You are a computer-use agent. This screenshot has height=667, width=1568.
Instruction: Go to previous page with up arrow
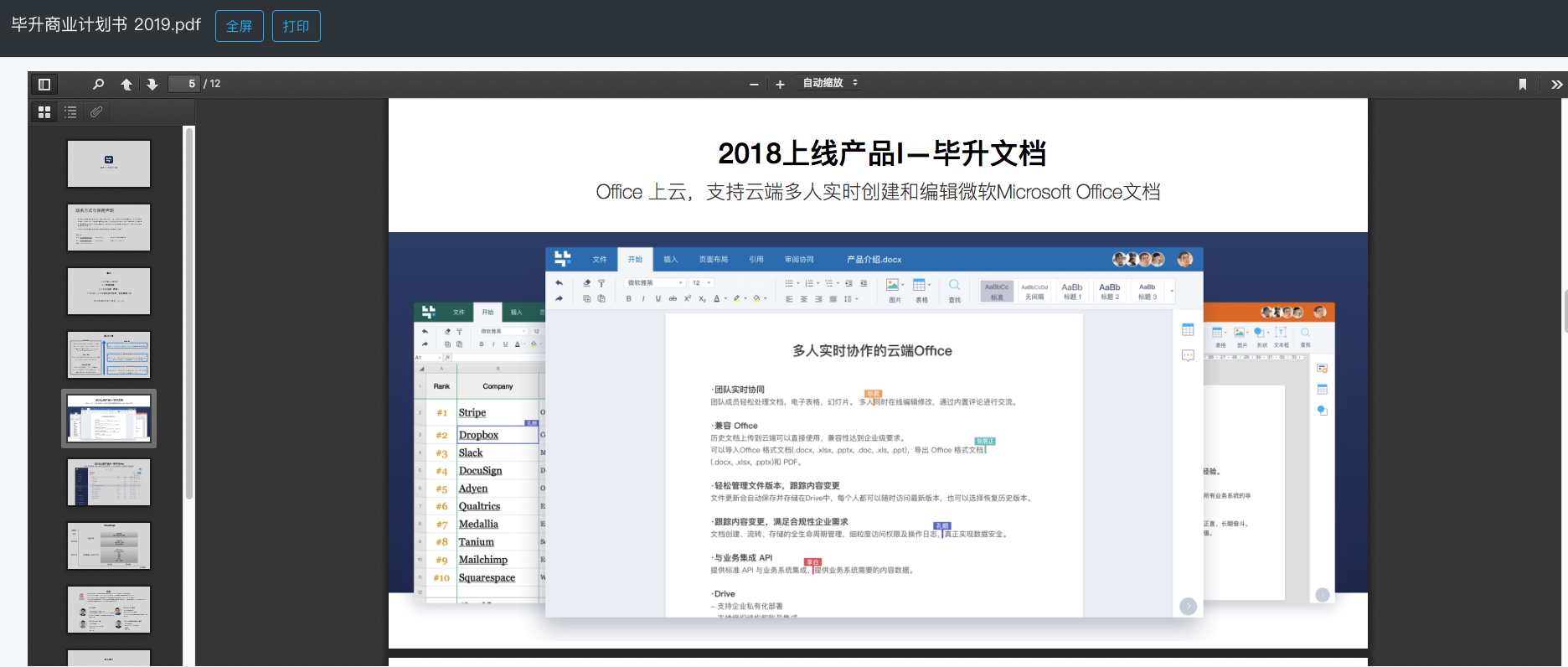126,84
